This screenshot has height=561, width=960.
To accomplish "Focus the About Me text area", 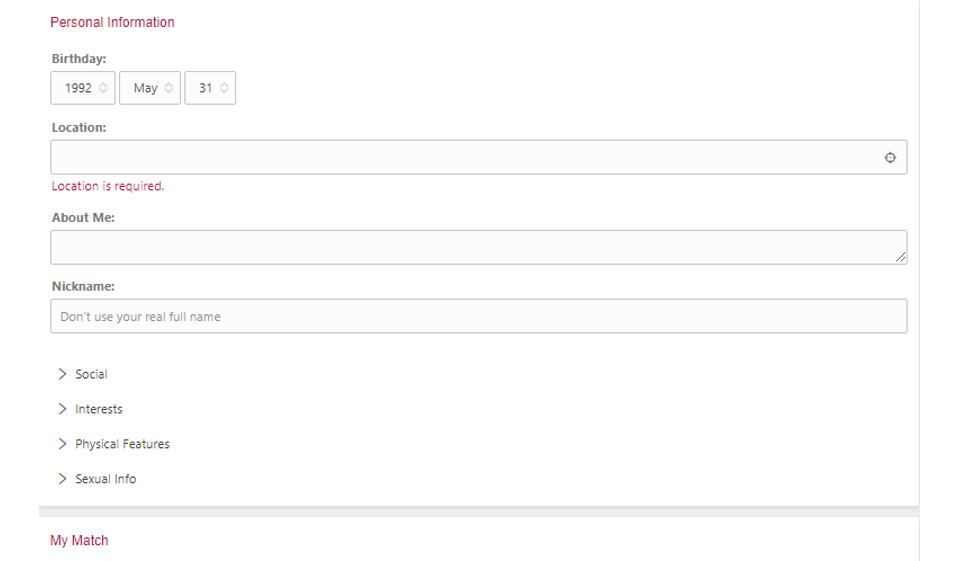I will 470,247.
